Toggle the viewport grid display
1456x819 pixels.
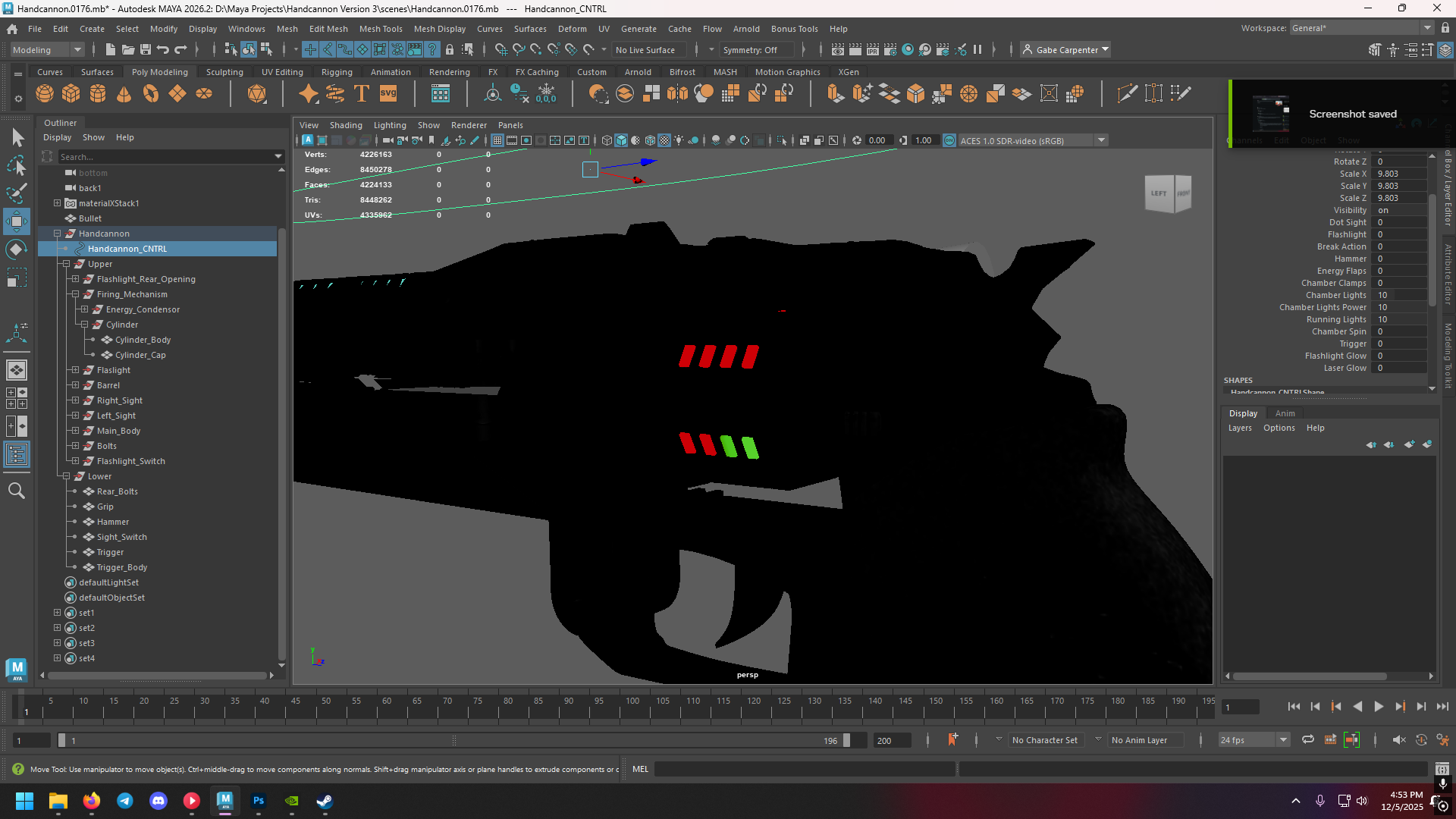coord(497,140)
